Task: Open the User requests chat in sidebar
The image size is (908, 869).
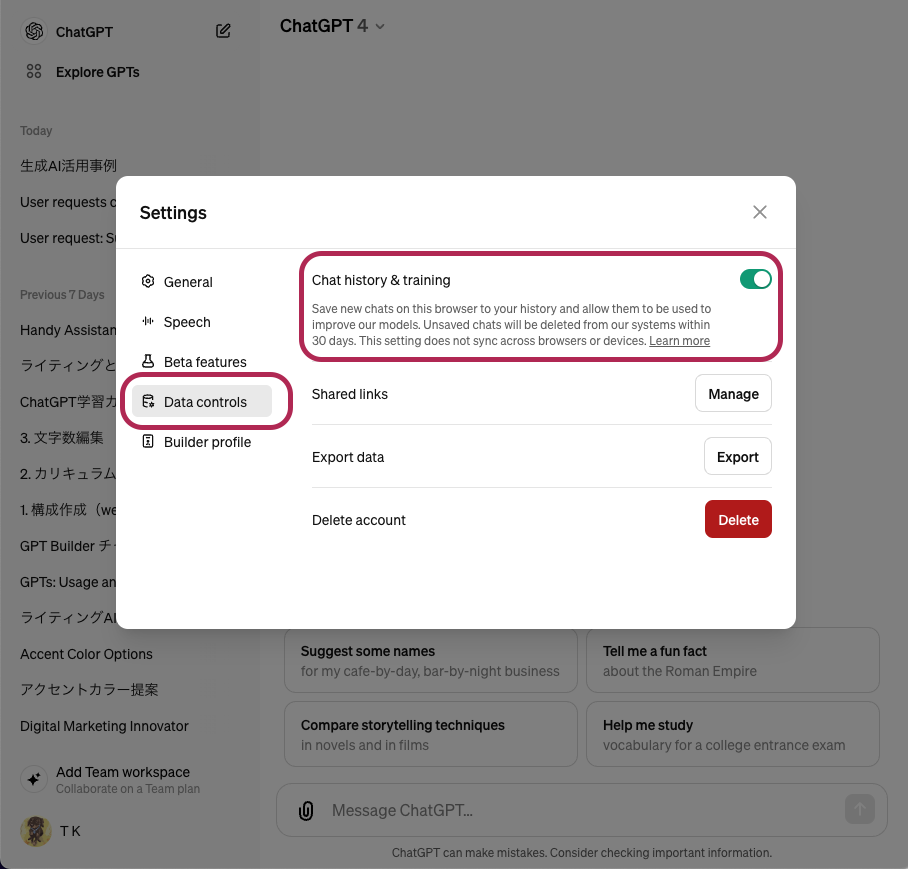Action: click(x=68, y=202)
